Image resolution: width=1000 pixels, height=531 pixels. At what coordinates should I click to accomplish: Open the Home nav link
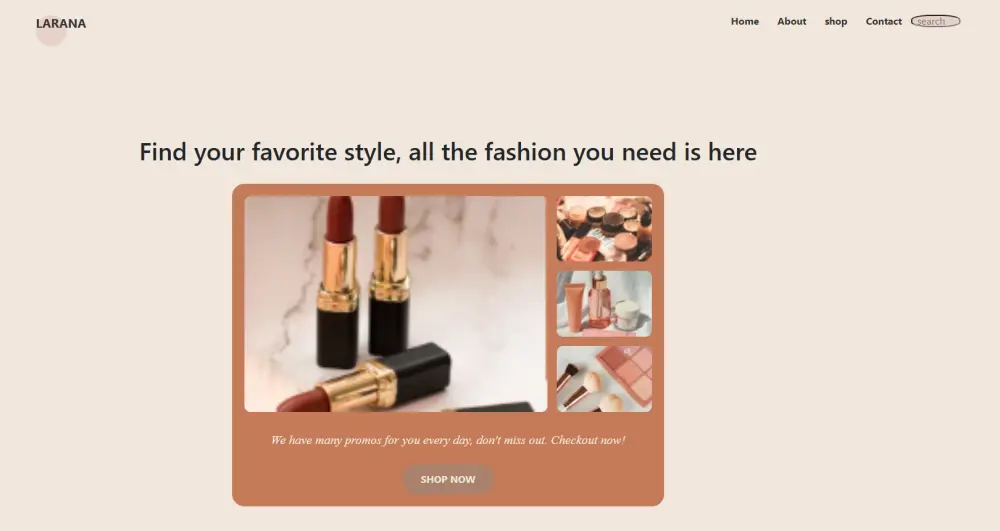[x=744, y=22]
